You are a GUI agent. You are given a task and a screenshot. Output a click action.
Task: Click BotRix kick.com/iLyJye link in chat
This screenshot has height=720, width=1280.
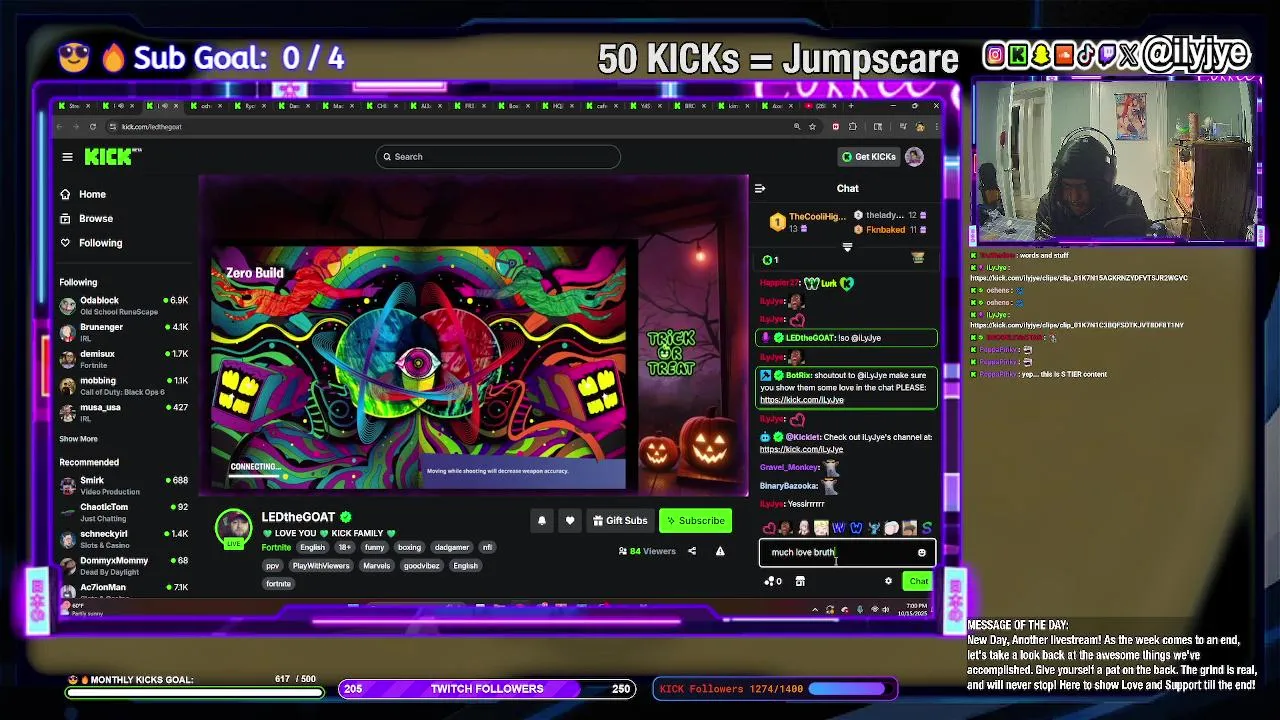pyautogui.click(x=801, y=400)
